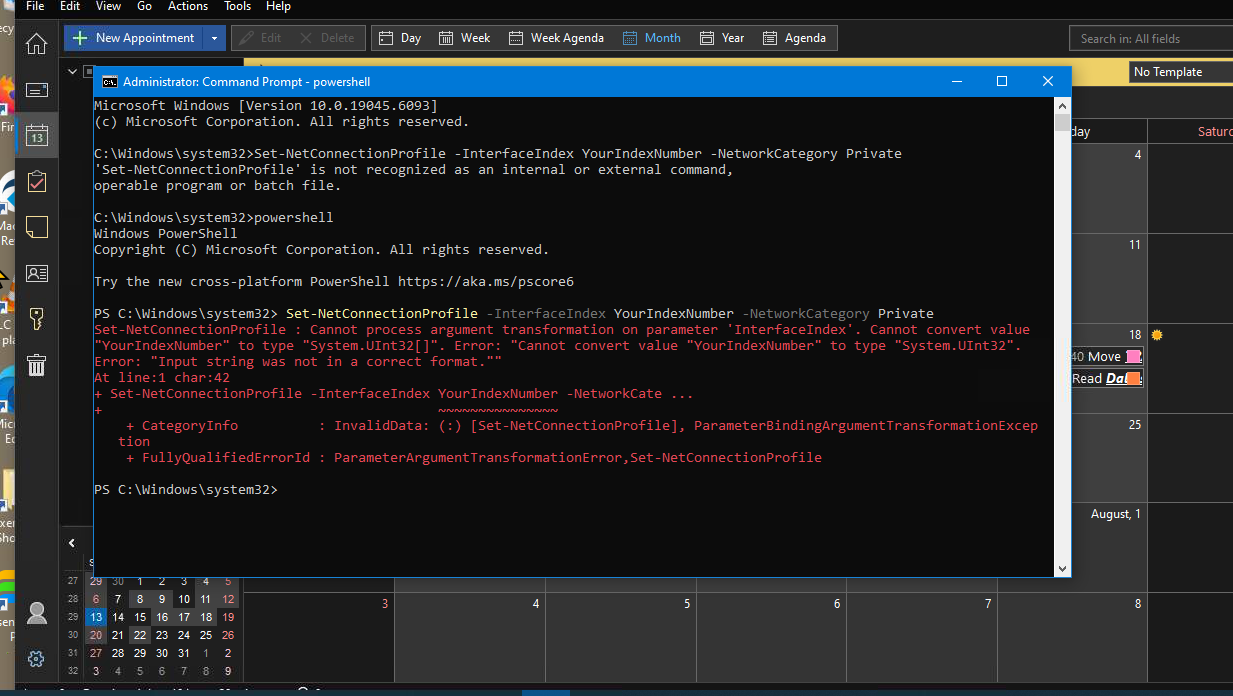Click the orange category swatch on Read appointment

point(1133,378)
